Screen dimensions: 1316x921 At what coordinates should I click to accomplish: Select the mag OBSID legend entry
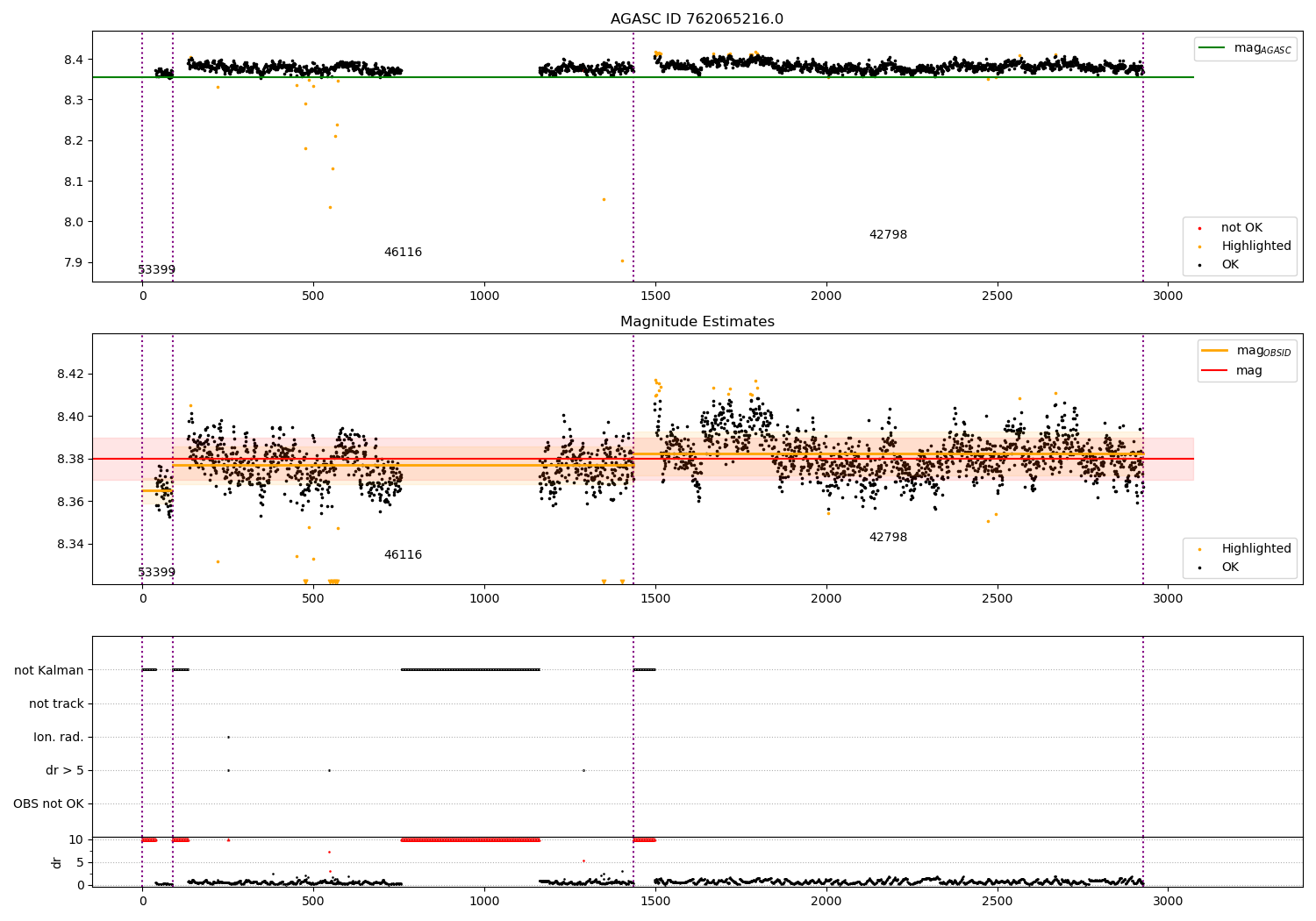1247,351
